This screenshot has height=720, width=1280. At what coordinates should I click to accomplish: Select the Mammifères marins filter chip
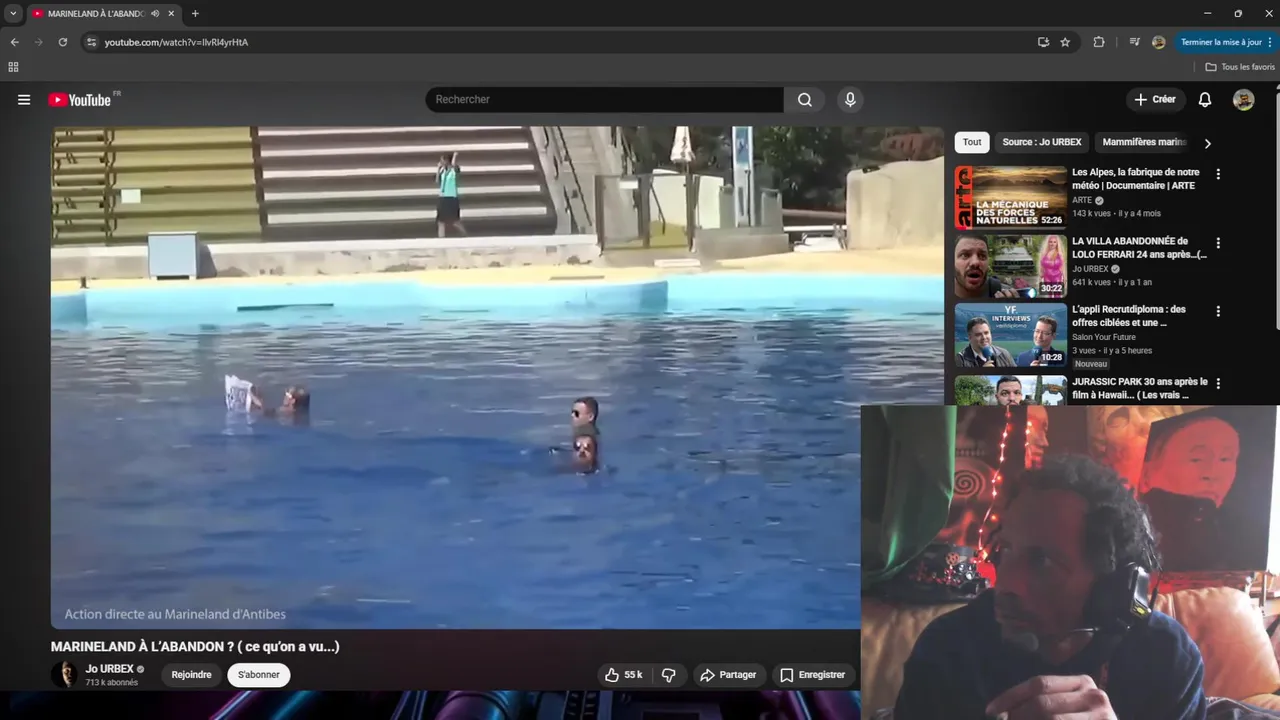(1144, 142)
